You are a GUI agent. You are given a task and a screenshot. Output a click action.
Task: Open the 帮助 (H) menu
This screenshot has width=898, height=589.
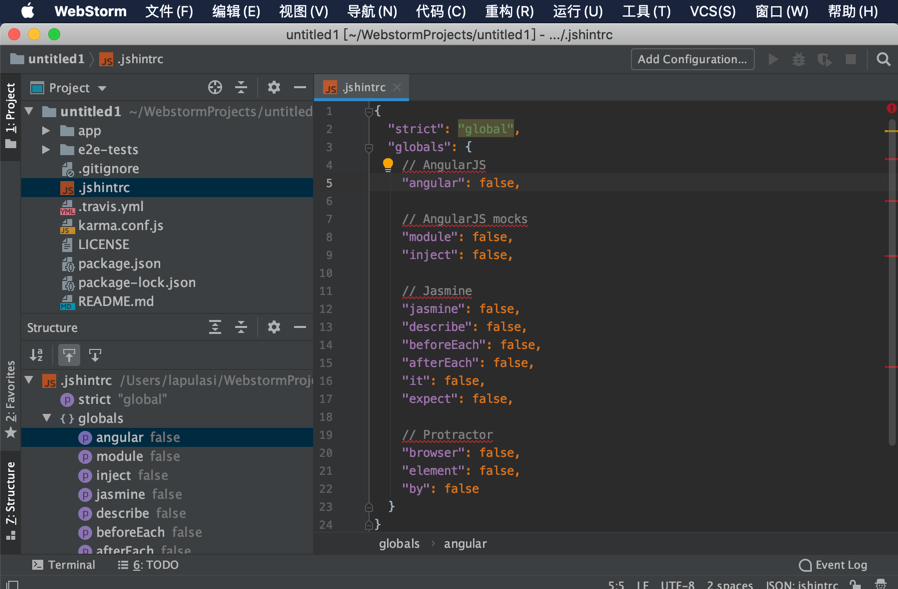[853, 11]
